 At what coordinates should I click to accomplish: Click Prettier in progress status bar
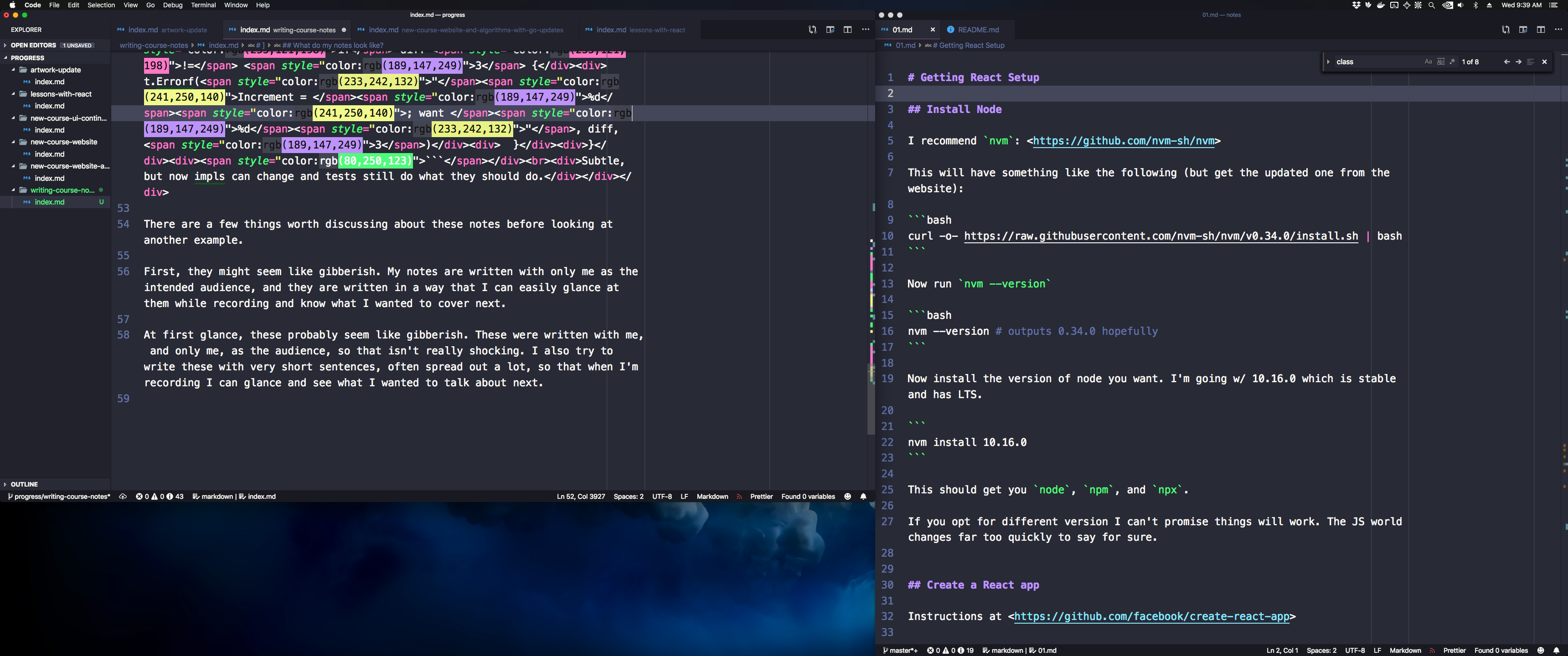coord(762,497)
